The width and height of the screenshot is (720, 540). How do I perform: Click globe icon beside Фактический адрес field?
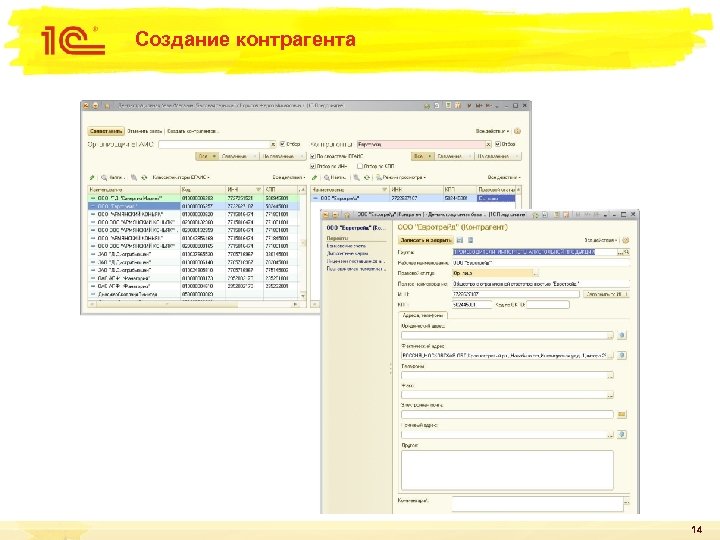click(x=622, y=355)
